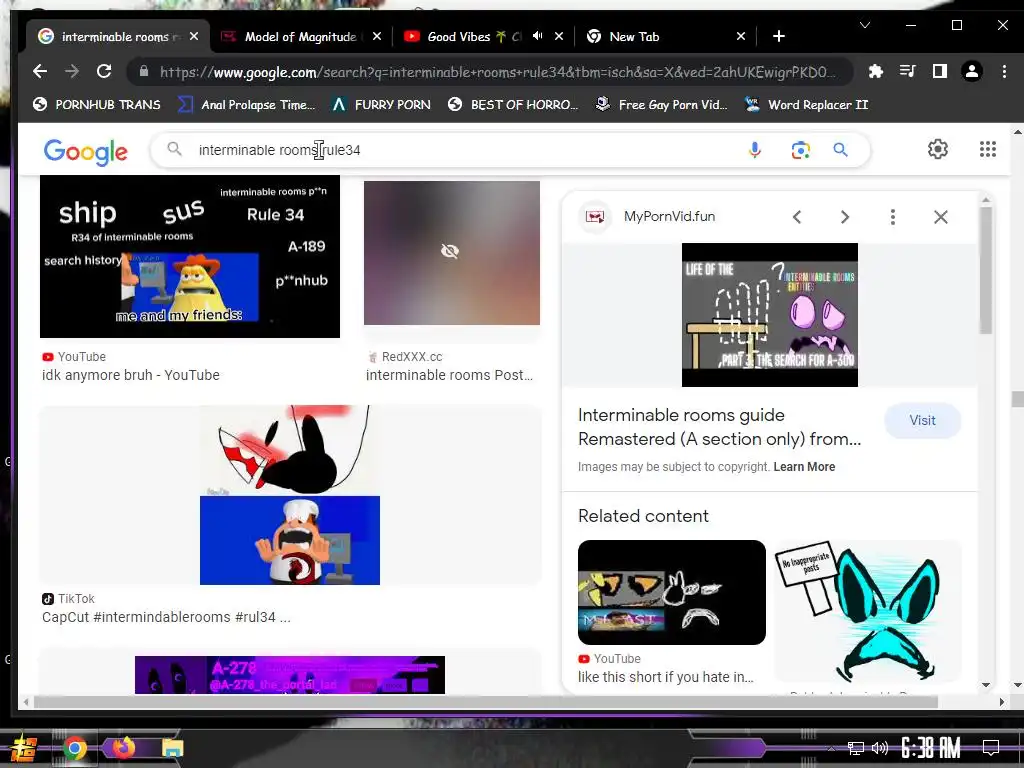This screenshot has width=1024, height=768.
Task: Close the Model of Magnitude tab
Action: [x=377, y=37]
